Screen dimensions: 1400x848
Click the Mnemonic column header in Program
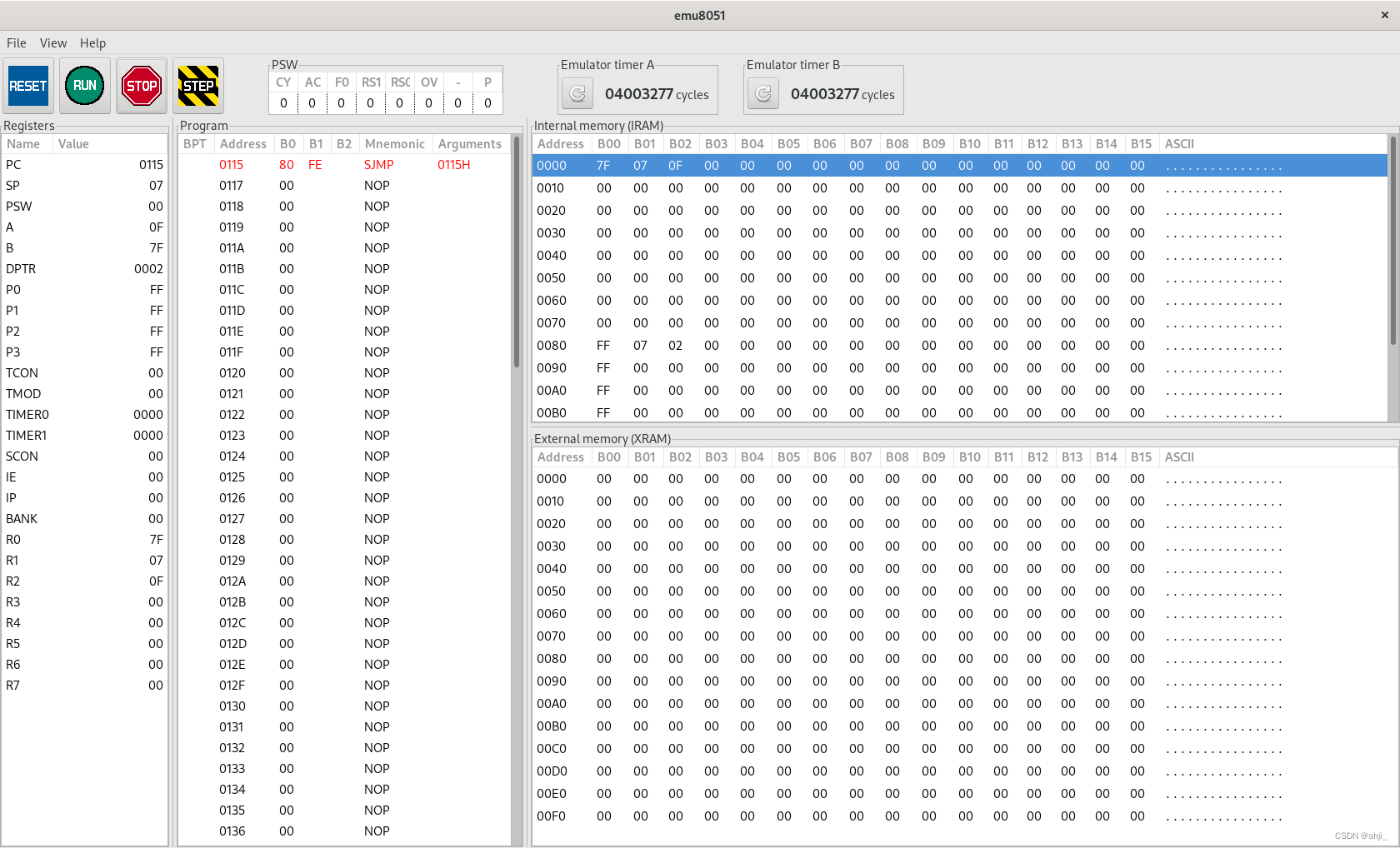coord(395,144)
